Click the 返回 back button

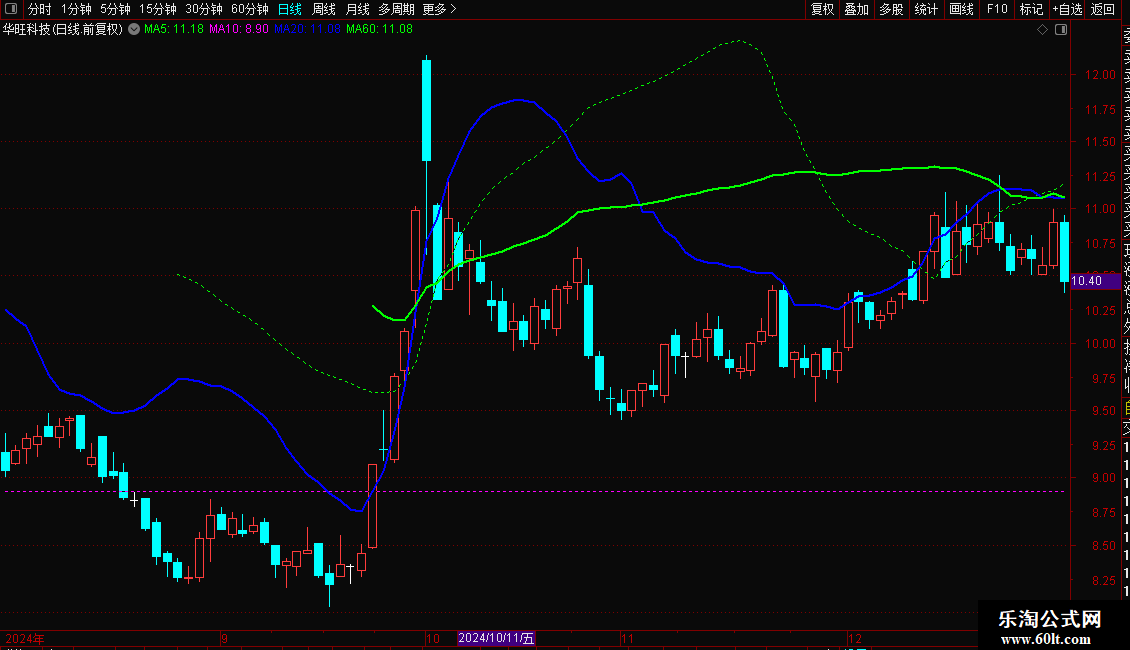(x=1103, y=9)
